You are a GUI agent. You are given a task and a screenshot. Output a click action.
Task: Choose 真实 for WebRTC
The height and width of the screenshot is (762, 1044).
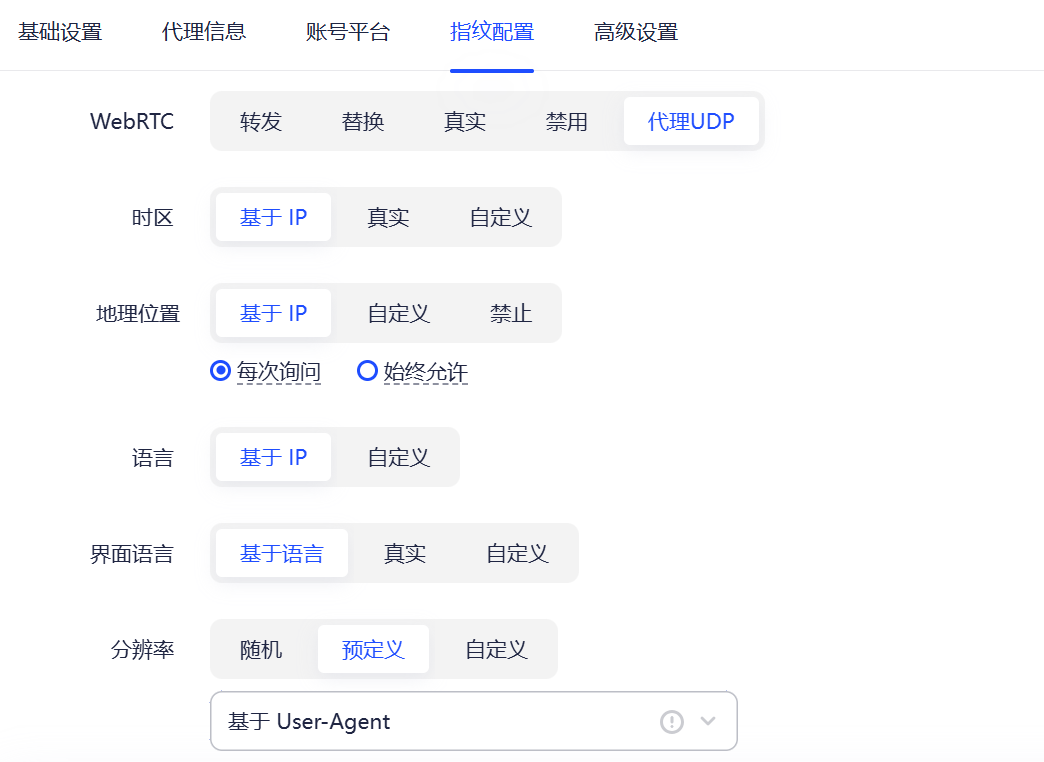pos(465,121)
